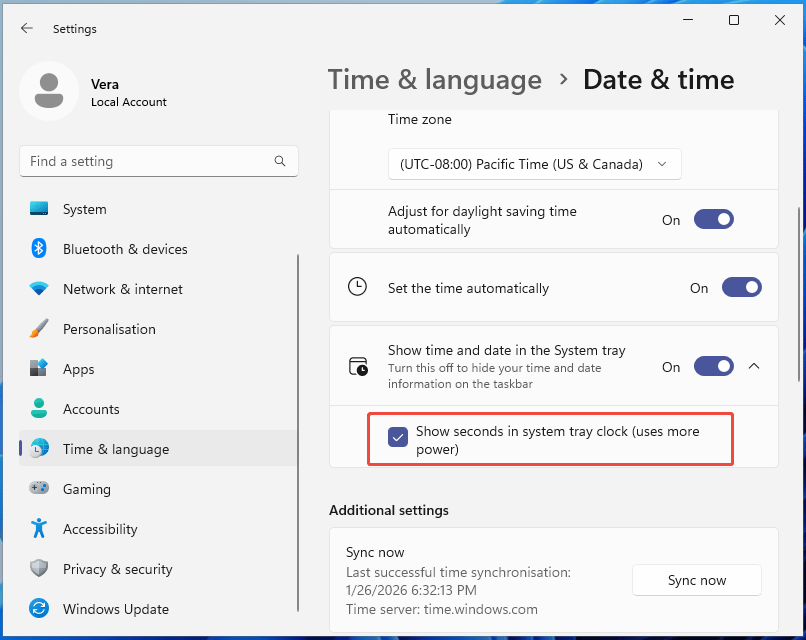Screen dimensions: 806x640
Task: Turn off time and date in System tray
Action: (713, 366)
